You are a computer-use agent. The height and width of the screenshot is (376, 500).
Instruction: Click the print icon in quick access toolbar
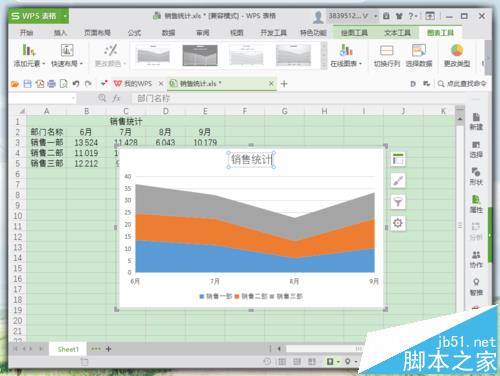(51, 84)
